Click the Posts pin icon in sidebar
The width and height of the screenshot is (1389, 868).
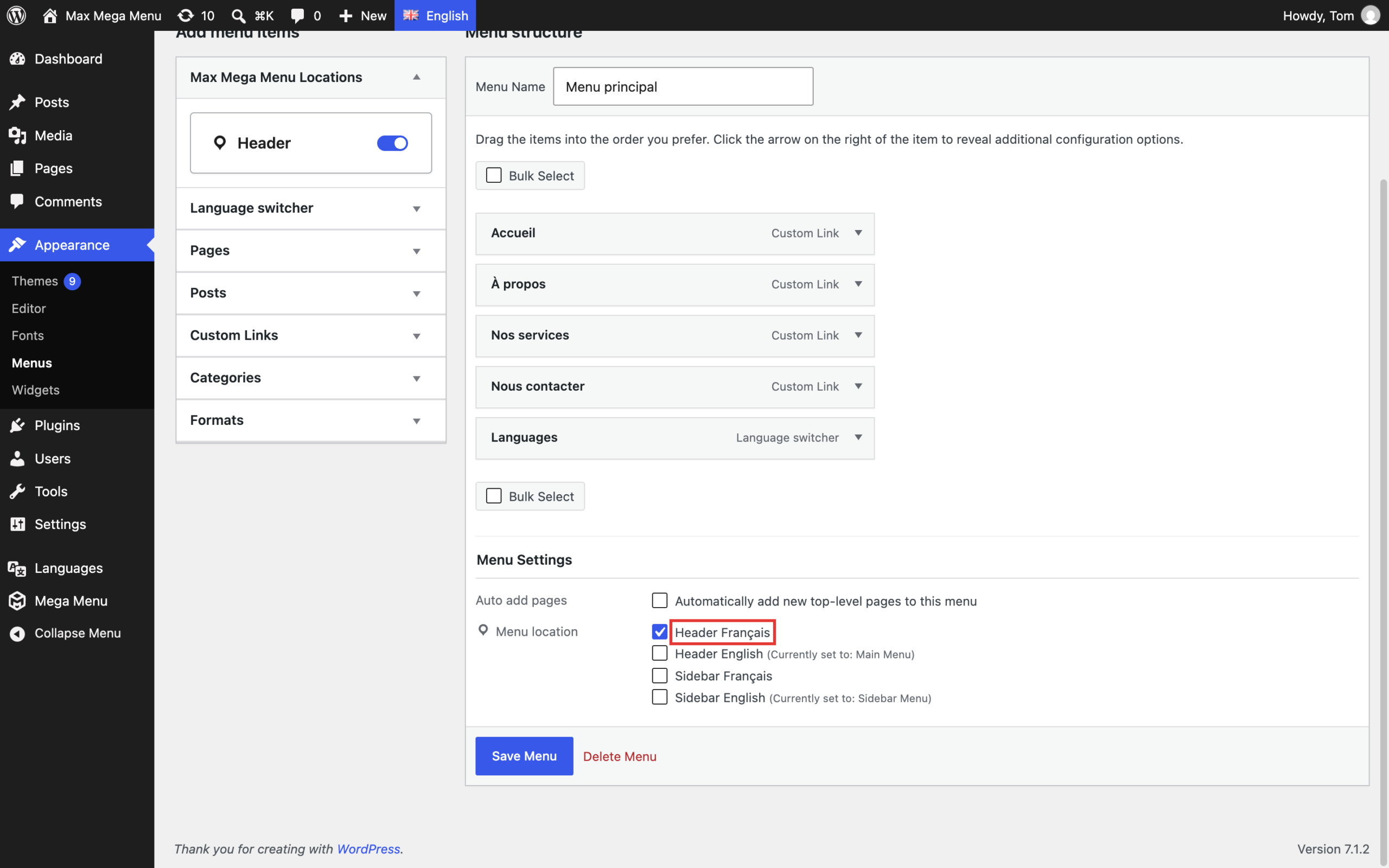pos(17,102)
